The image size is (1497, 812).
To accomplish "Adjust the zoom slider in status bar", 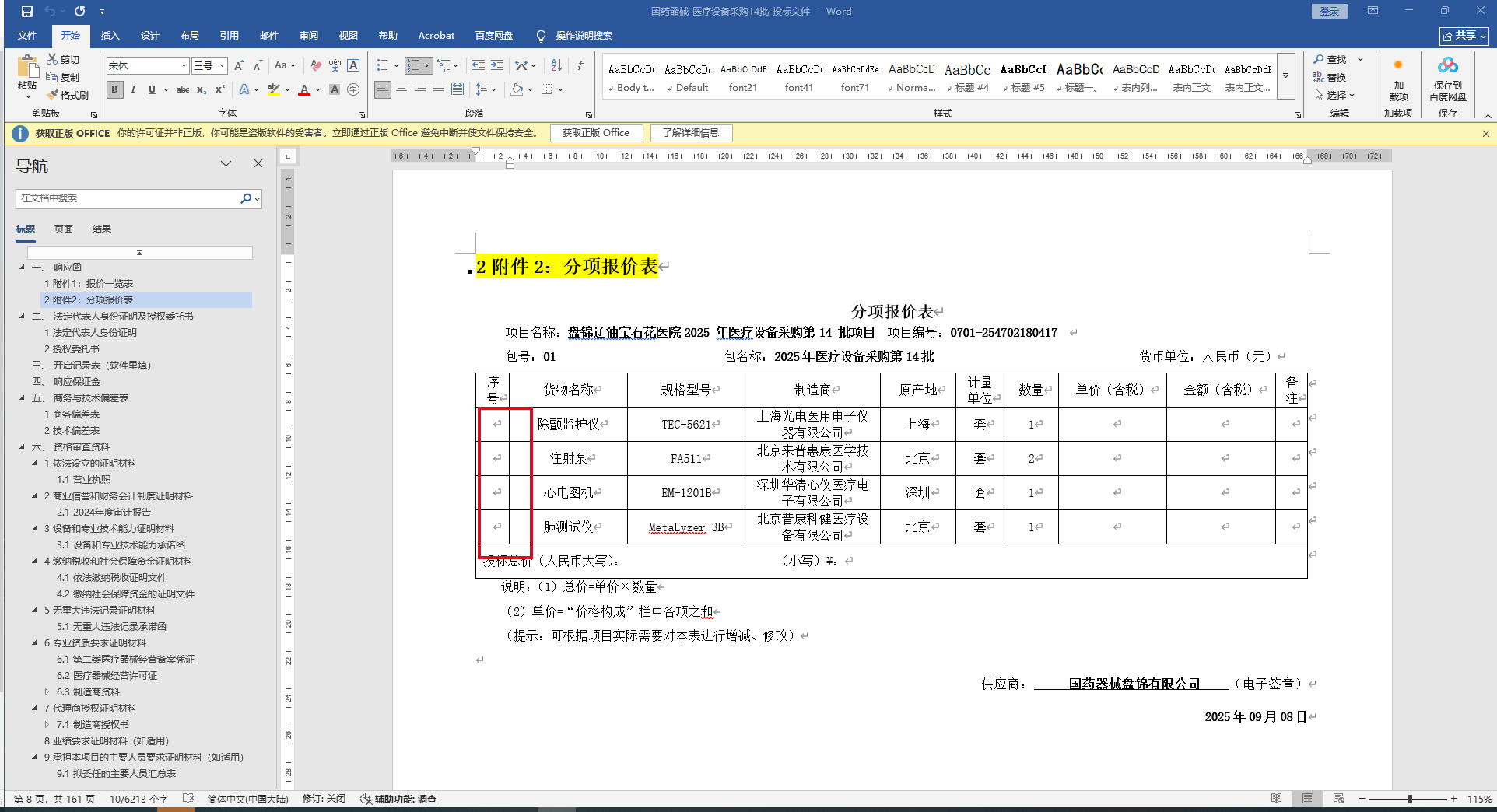I will point(1410,799).
